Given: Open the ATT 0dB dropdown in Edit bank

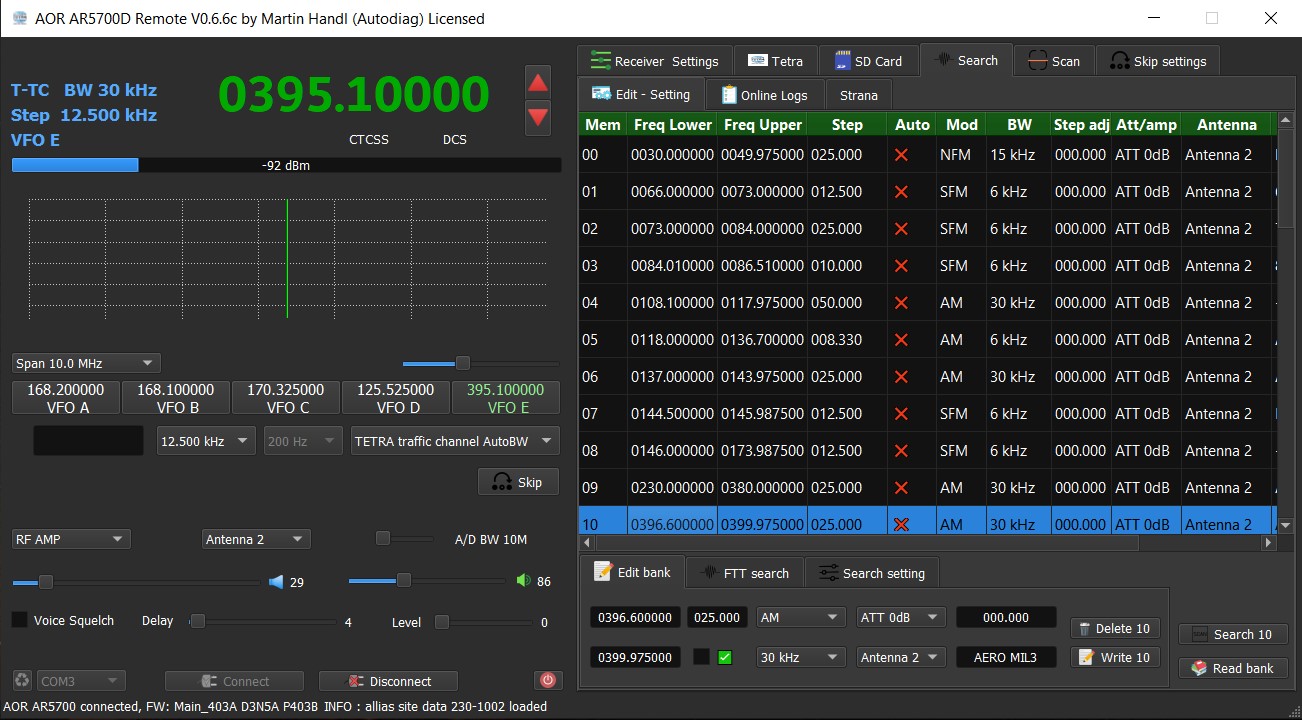Looking at the screenshot, I should (x=901, y=618).
